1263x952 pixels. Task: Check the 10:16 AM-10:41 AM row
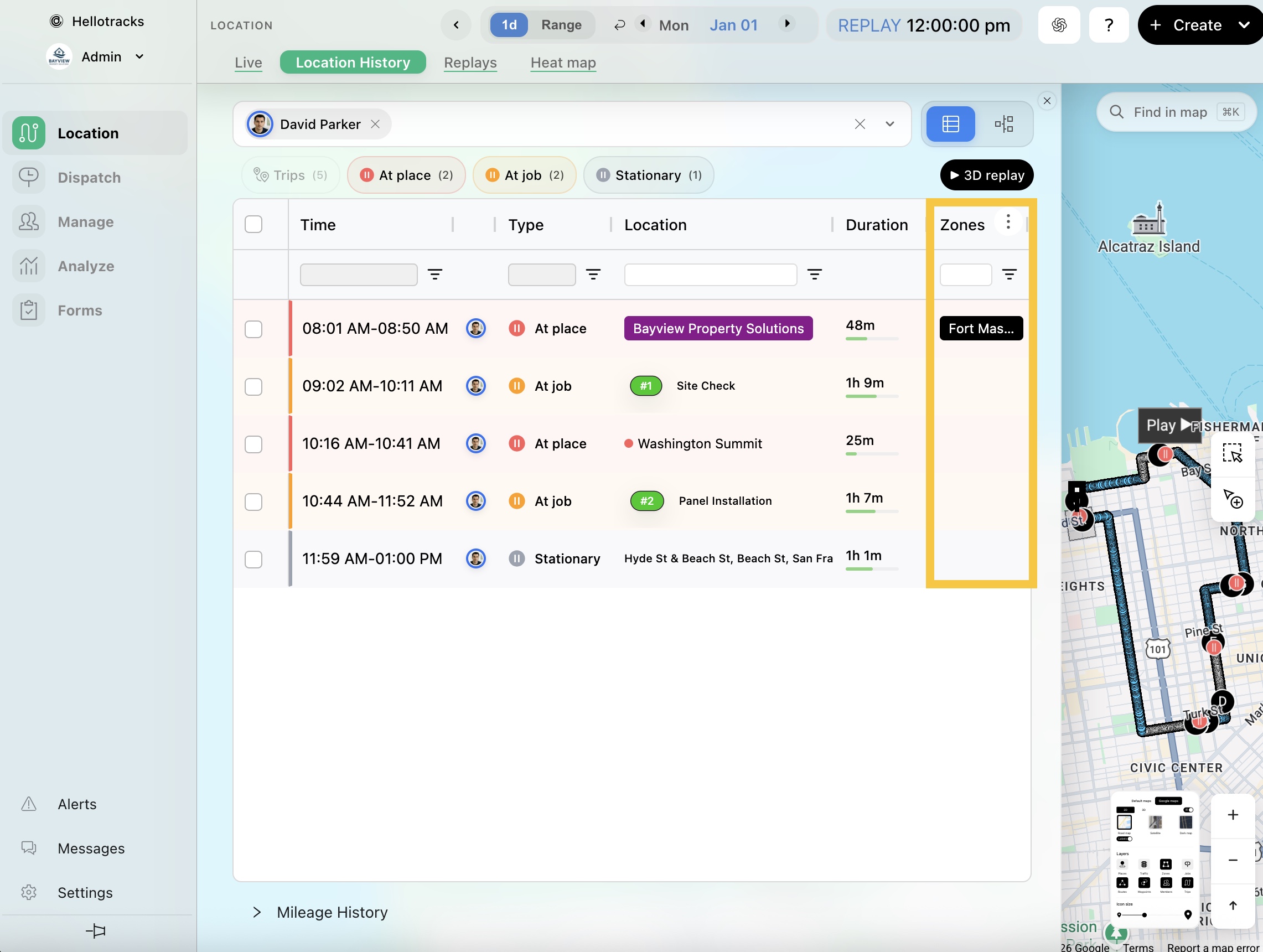(253, 444)
